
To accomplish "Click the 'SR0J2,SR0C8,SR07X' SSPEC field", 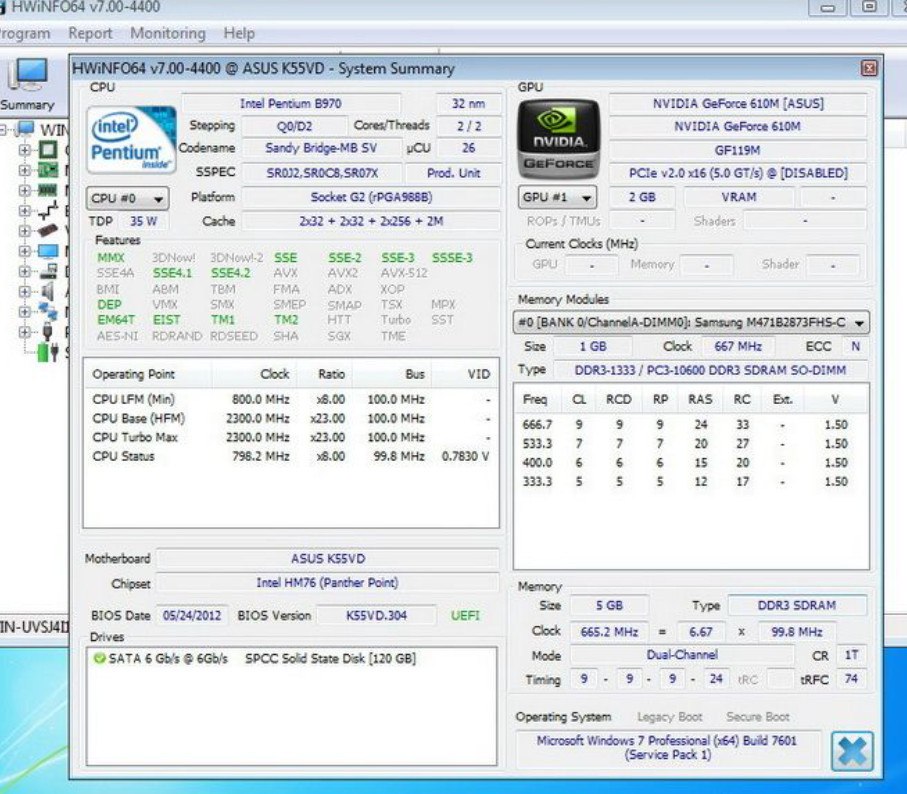I will 322,173.
